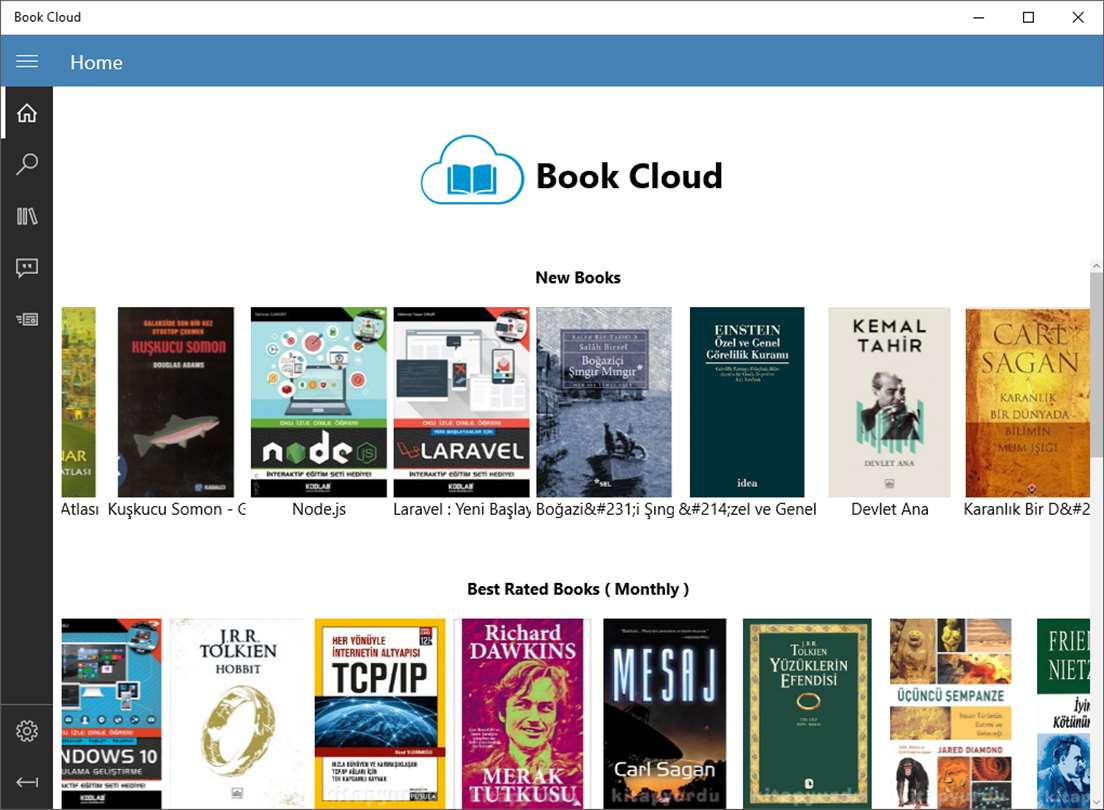Screen dimensions: 1104x810
Task: Click the 'Devlet Ana' title text
Action: coord(889,509)
